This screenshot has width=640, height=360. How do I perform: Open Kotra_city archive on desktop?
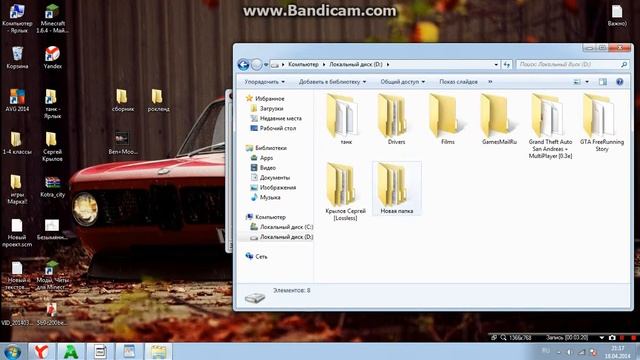click(52, 187)
